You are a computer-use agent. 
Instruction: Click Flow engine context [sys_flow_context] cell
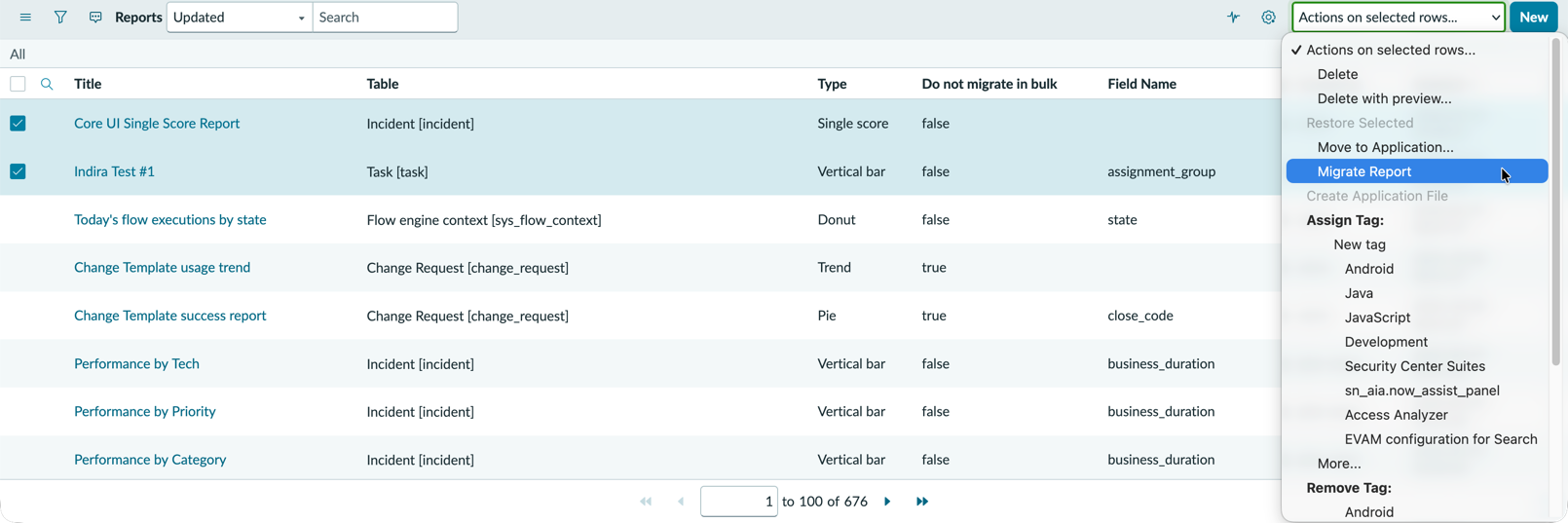click(483, 220)
